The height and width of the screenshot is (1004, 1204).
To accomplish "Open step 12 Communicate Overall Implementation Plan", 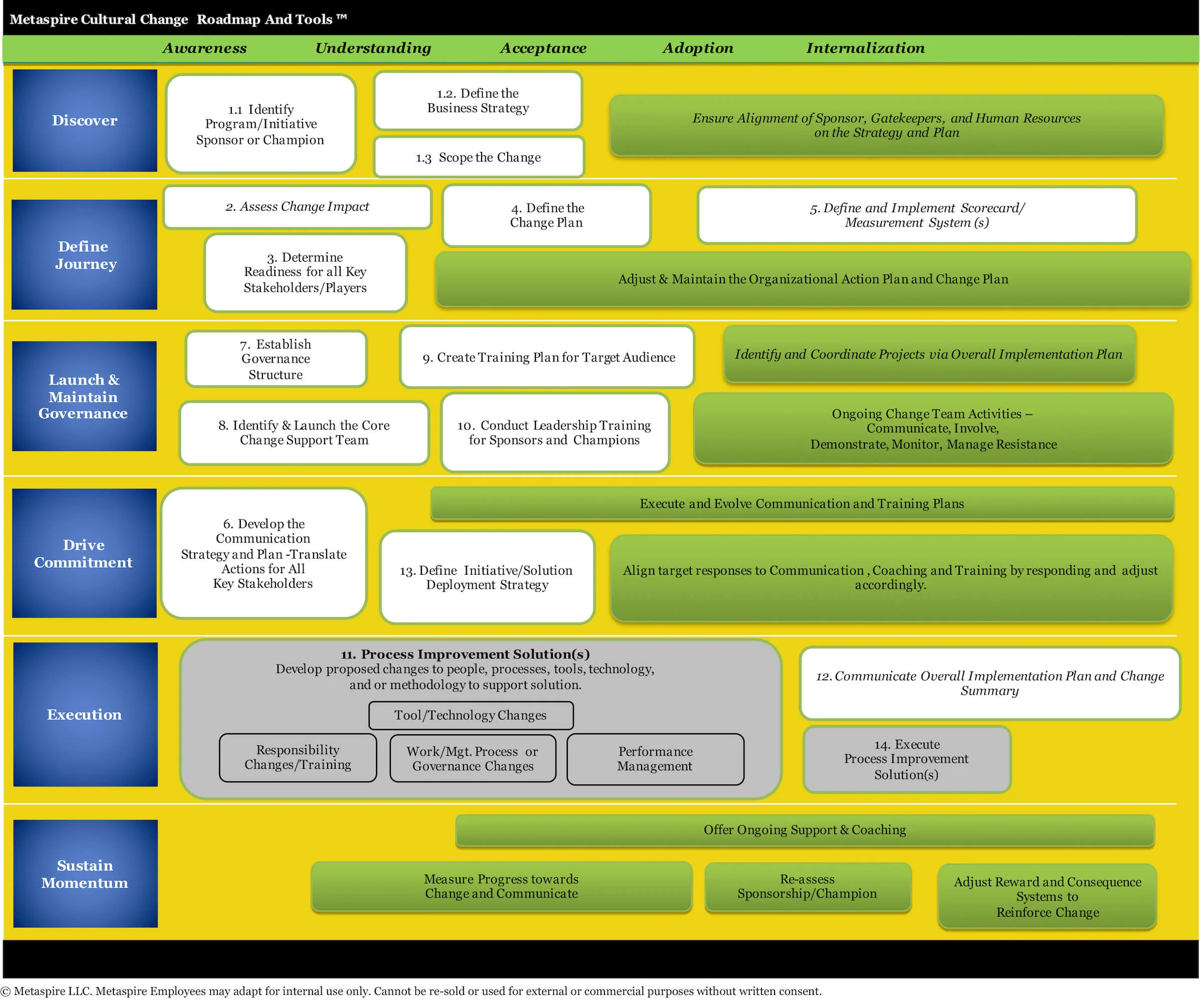I will [x=990, y=683].
